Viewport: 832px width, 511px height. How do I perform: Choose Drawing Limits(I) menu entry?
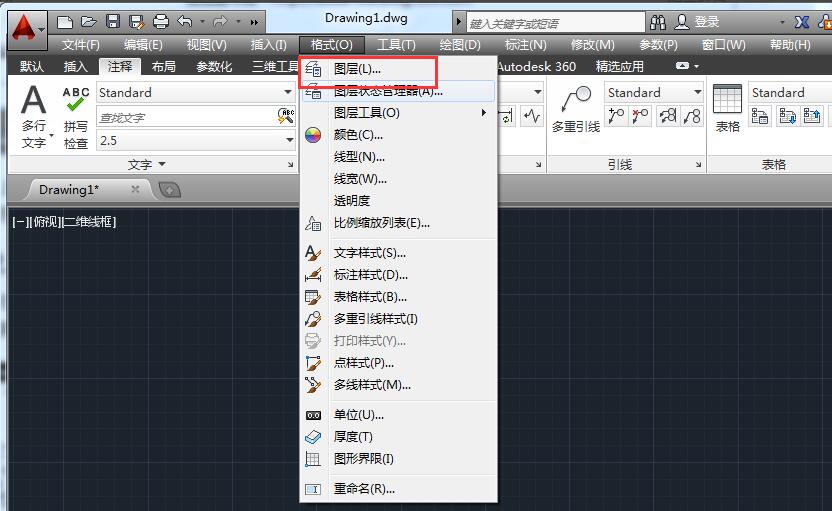click(x=398, y=458)
